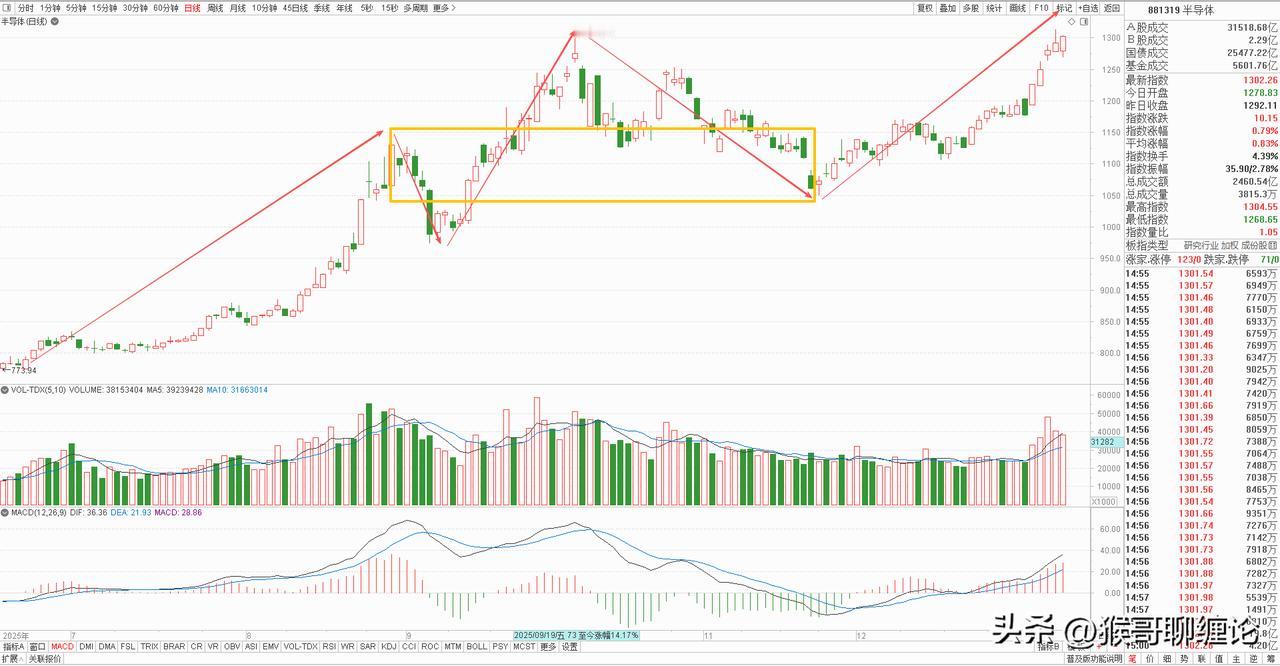Switch to 分时 timeframe

(x=26, y=8)
